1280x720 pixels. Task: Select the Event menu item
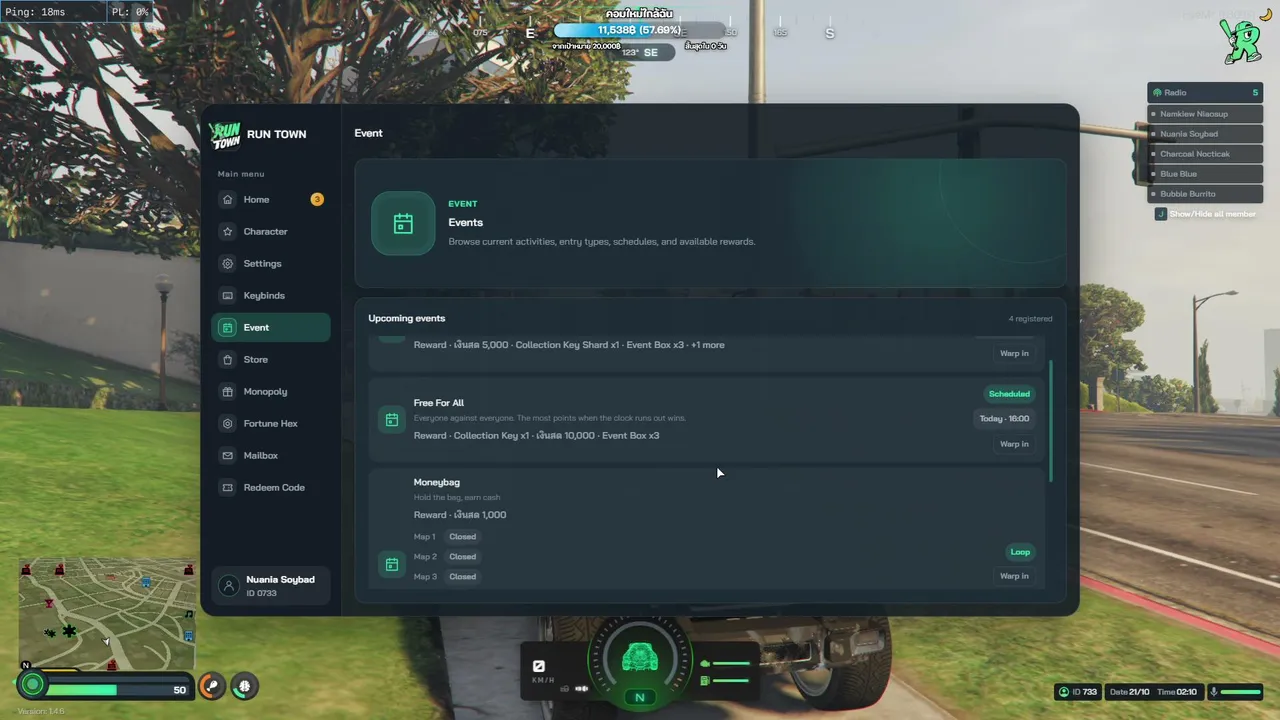[271, 328]
